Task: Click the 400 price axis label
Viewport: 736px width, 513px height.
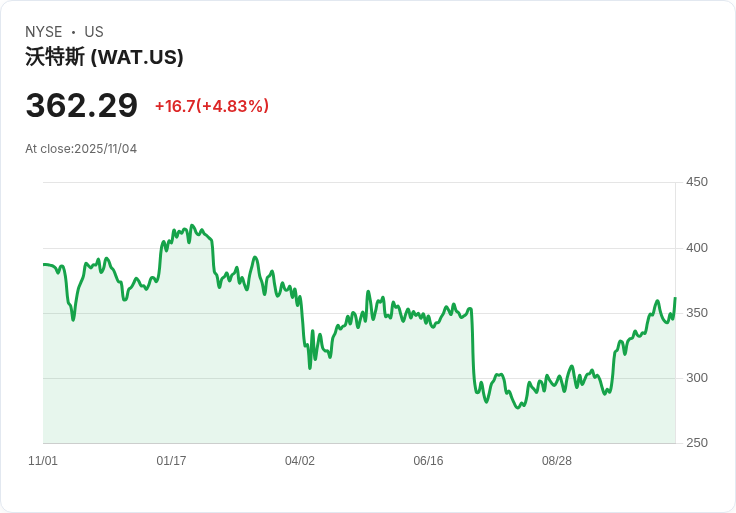Action: click(697, 248)
